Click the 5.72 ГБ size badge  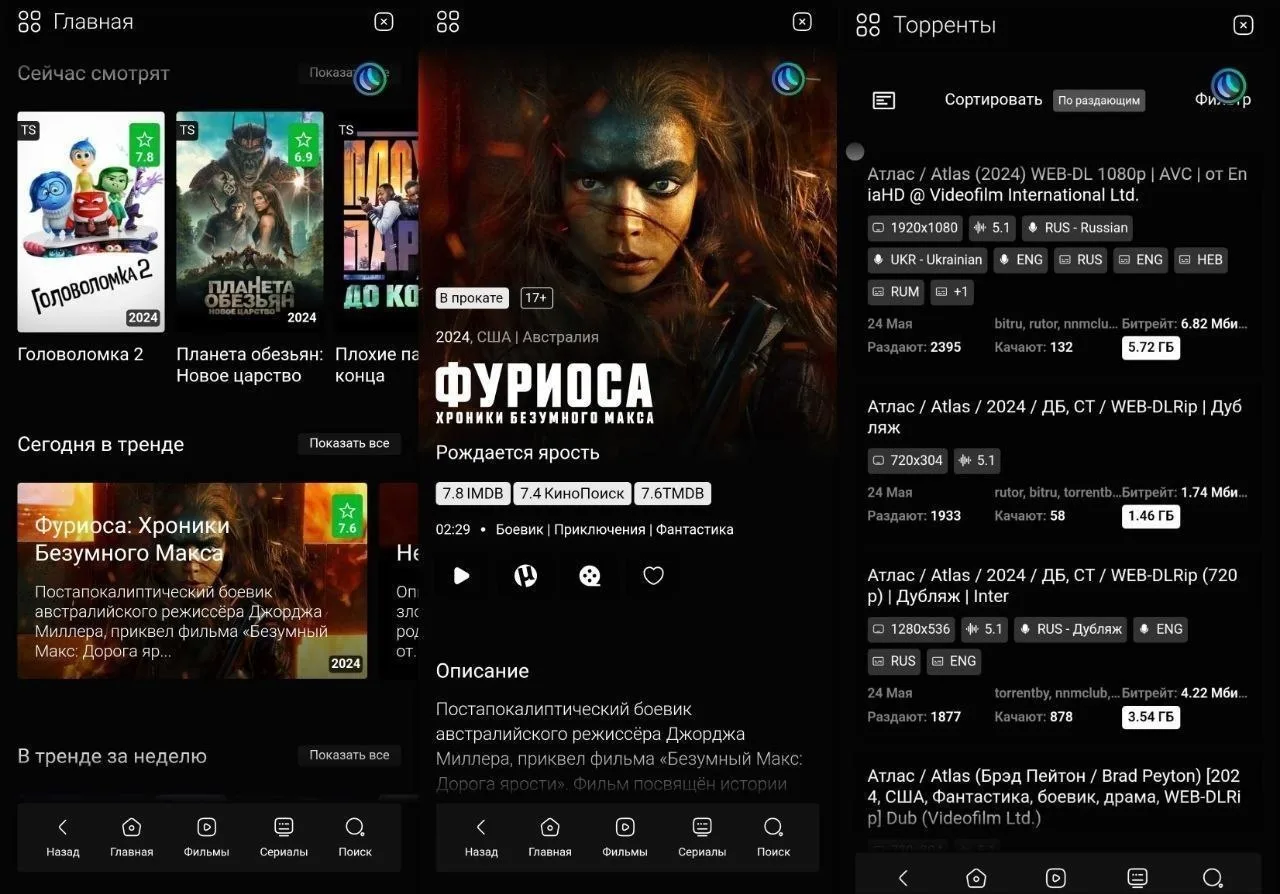click(1151, 347)
